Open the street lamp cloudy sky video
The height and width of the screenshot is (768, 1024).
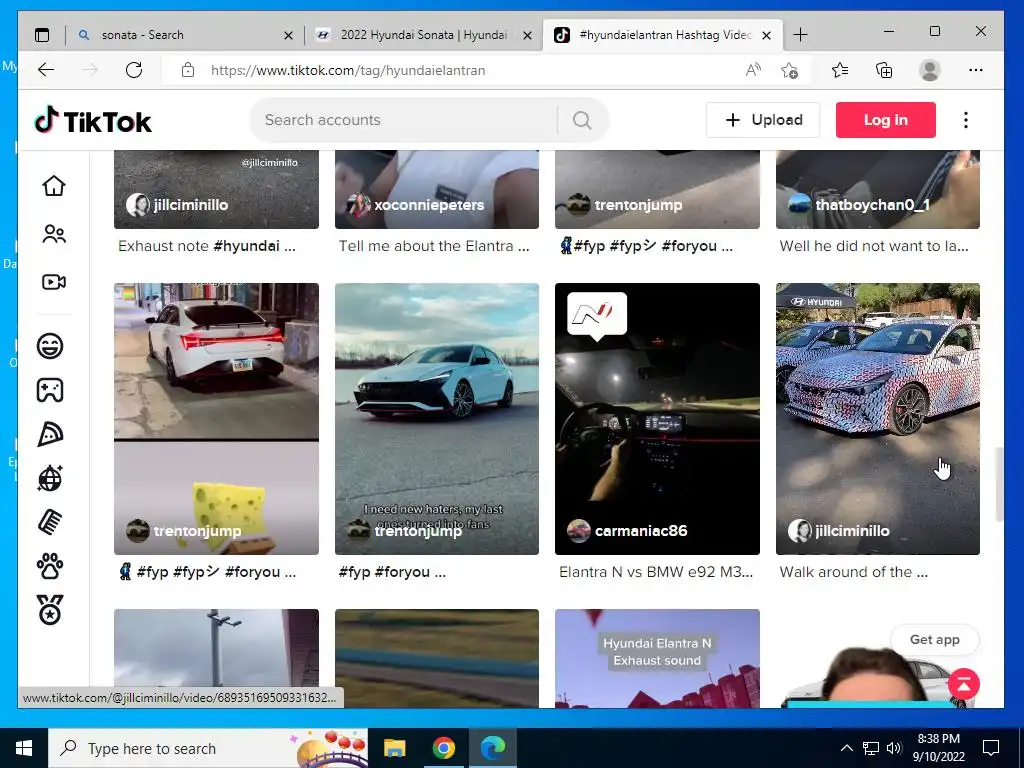click(216, 649)
